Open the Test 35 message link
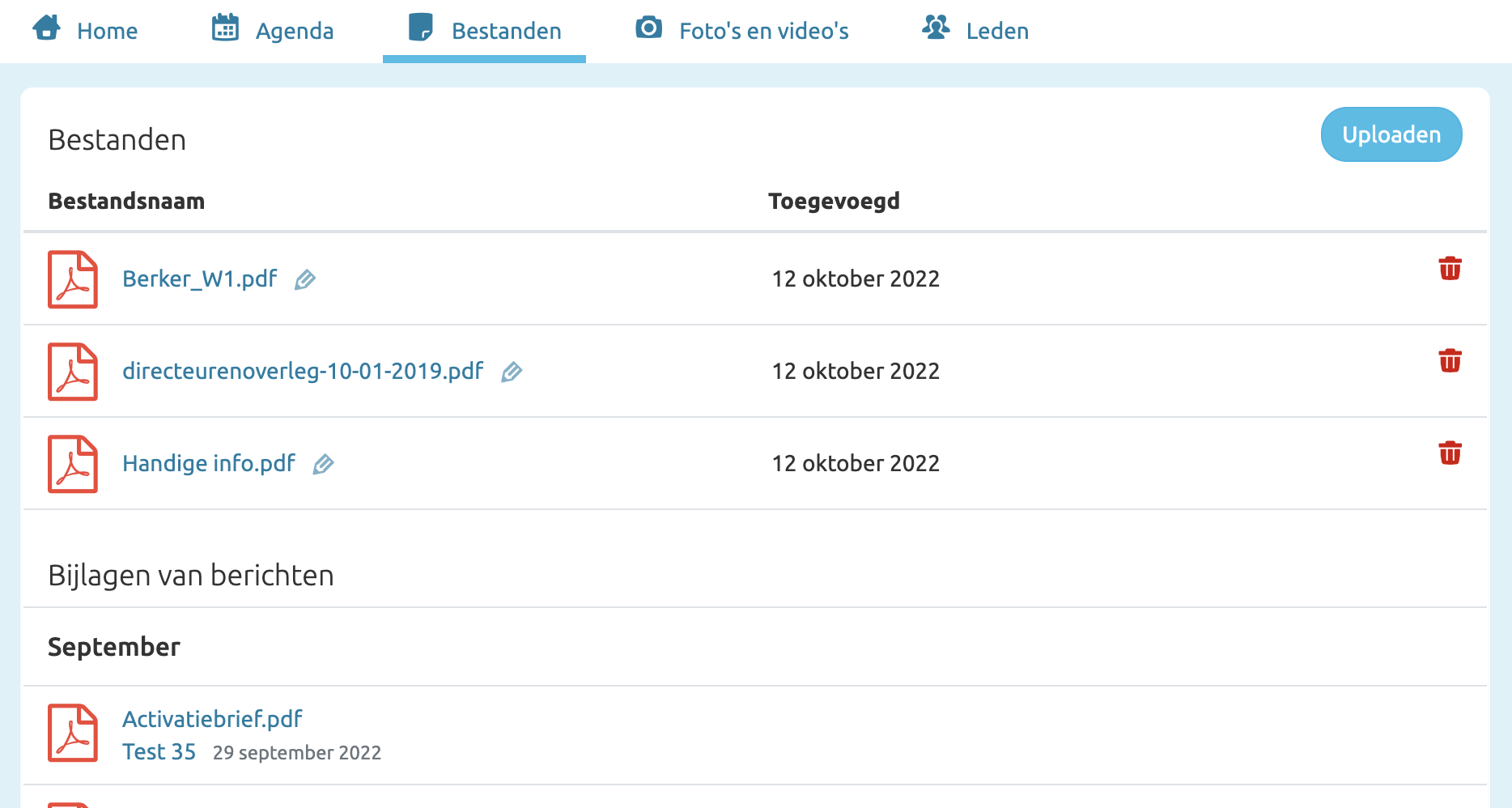Viewport: 1512px width, 808px height. [x=159, y=751]
